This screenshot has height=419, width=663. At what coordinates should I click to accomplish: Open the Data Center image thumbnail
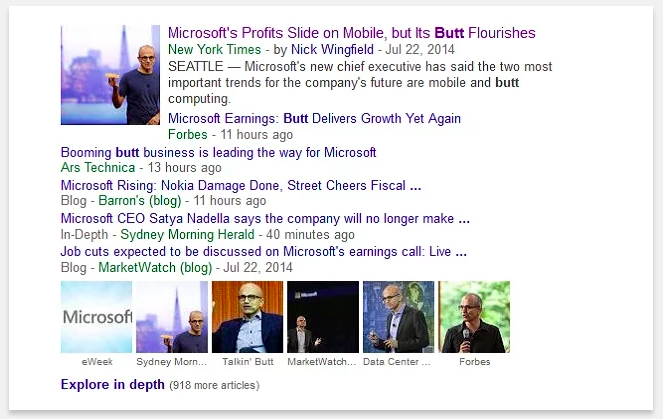coord(398,317)
